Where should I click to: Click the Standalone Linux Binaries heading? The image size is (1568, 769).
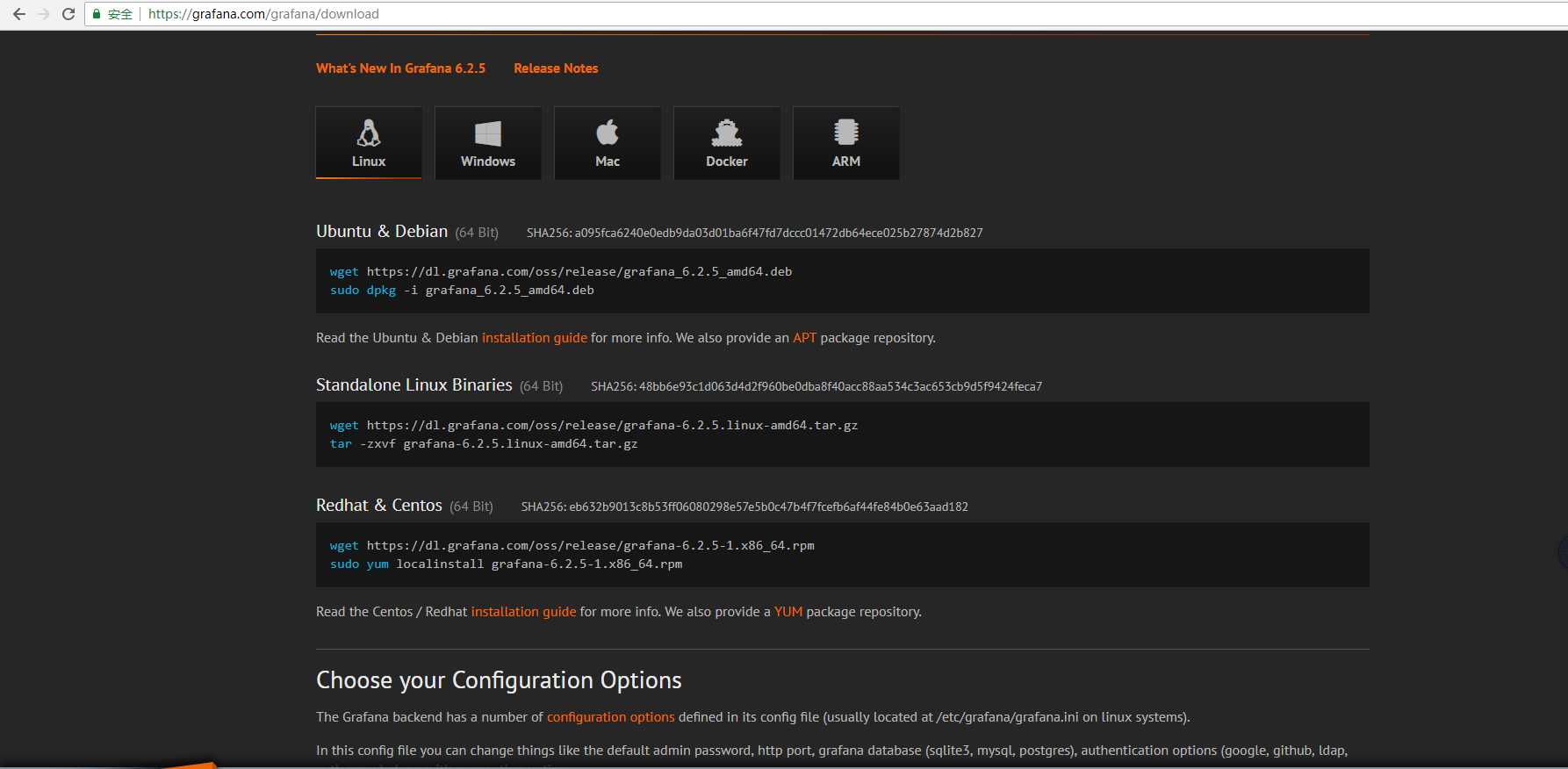click(414, 384)
